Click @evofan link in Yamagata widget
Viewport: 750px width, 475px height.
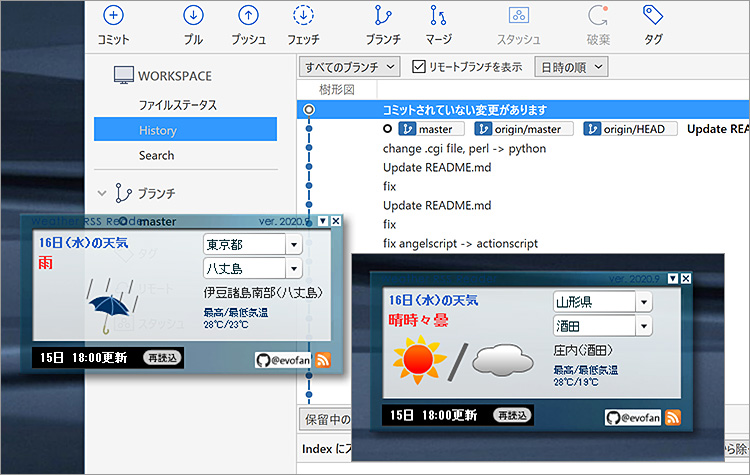click(640, 418)
